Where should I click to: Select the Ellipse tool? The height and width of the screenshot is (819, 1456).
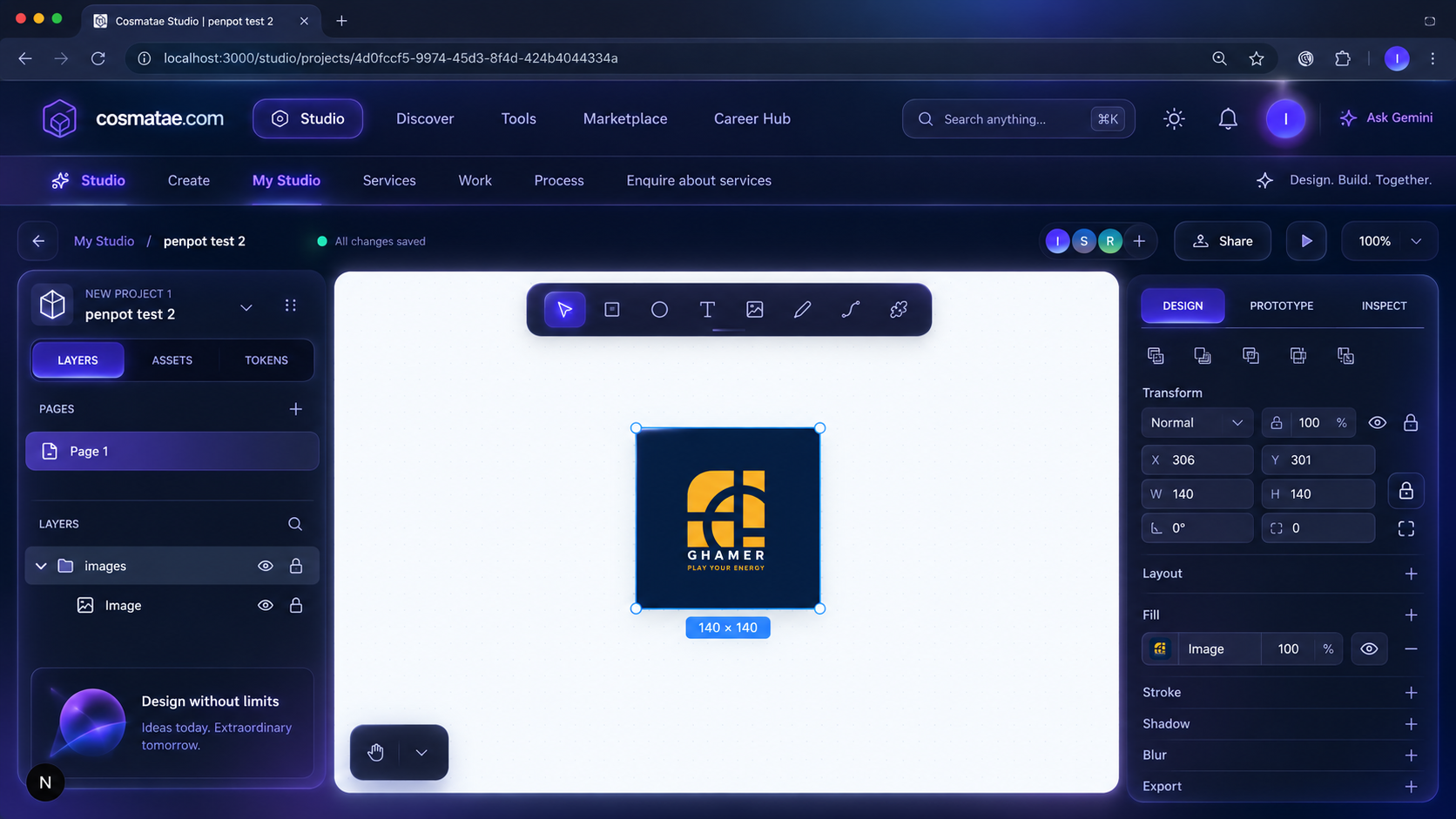pos(659,309)
